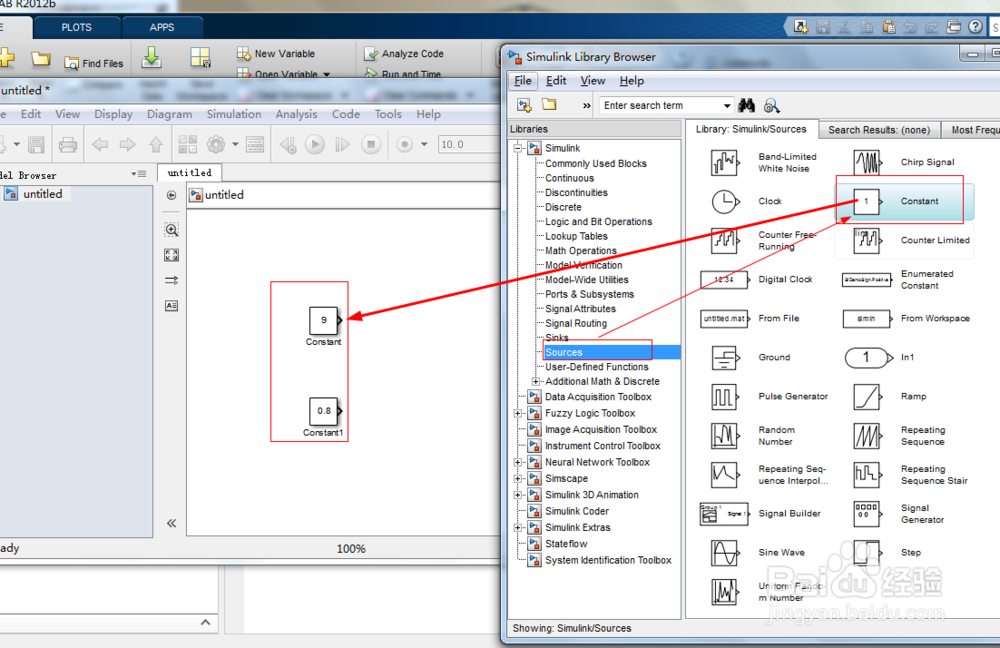Choose the Counter Free-Running block
This screenshot has height=648, width=1000.
725,240
